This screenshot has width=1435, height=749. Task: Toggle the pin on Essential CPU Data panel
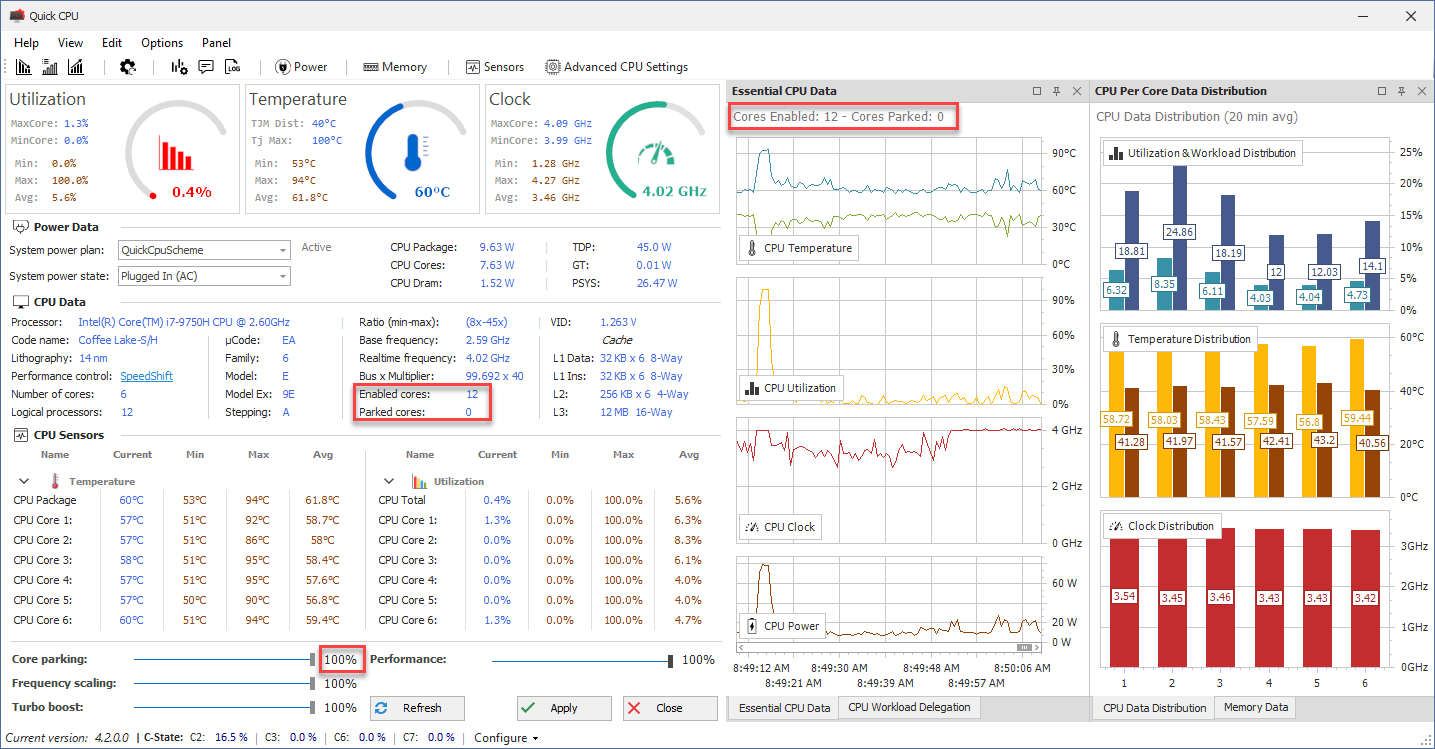pos(1056,91)
